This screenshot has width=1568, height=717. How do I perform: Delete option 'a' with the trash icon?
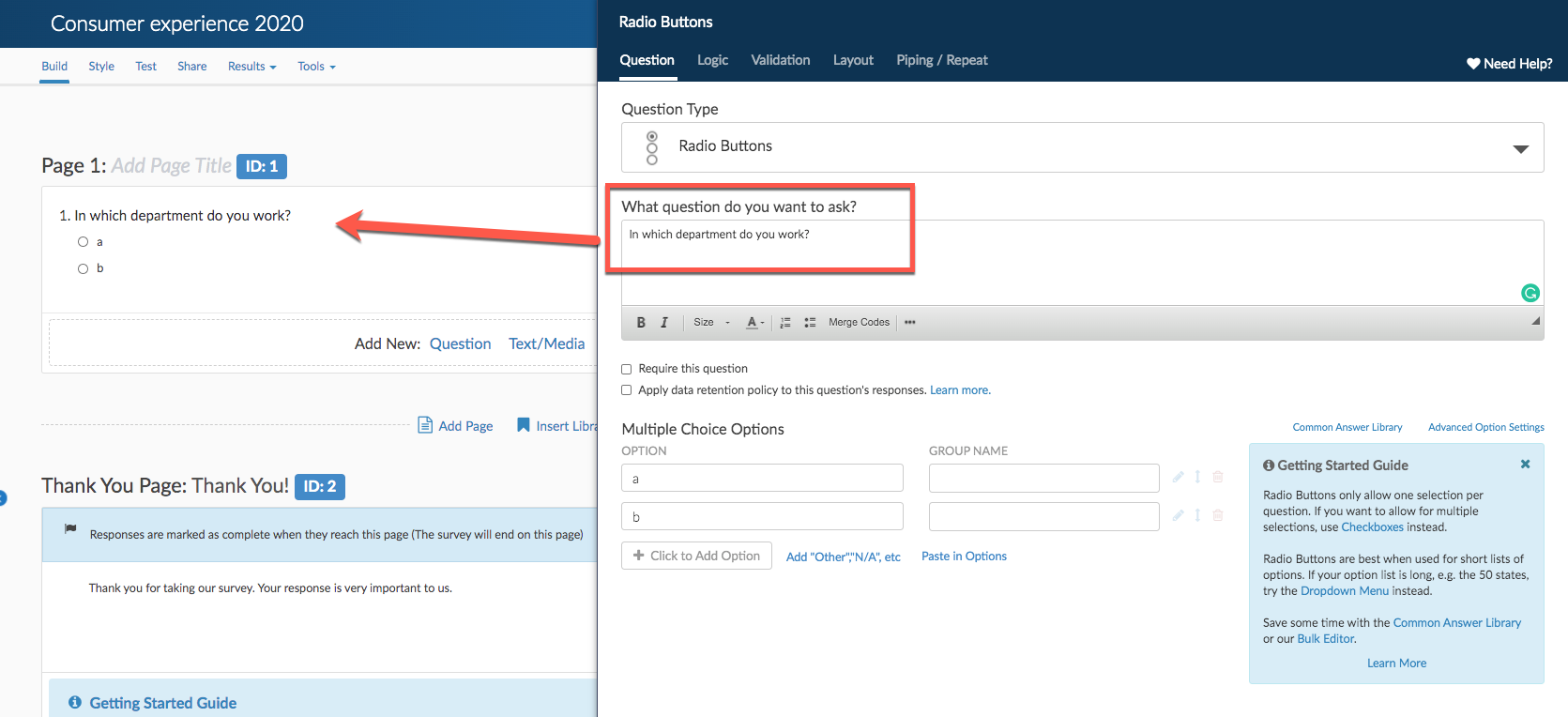coord(1218,477)
